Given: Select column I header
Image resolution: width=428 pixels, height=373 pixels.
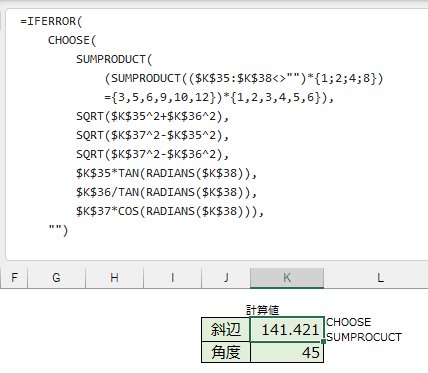Looking at the screenshot, I should tap(172, 277).
